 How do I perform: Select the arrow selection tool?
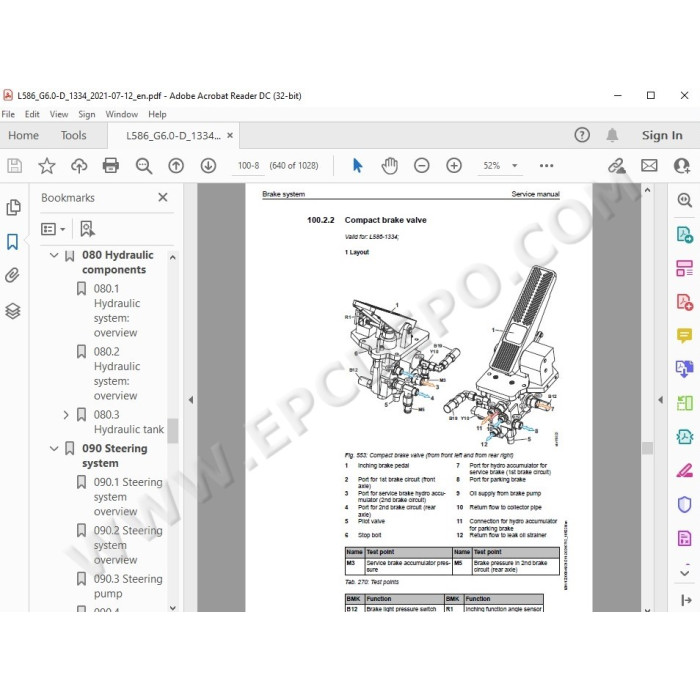click(x=357, y=166)
